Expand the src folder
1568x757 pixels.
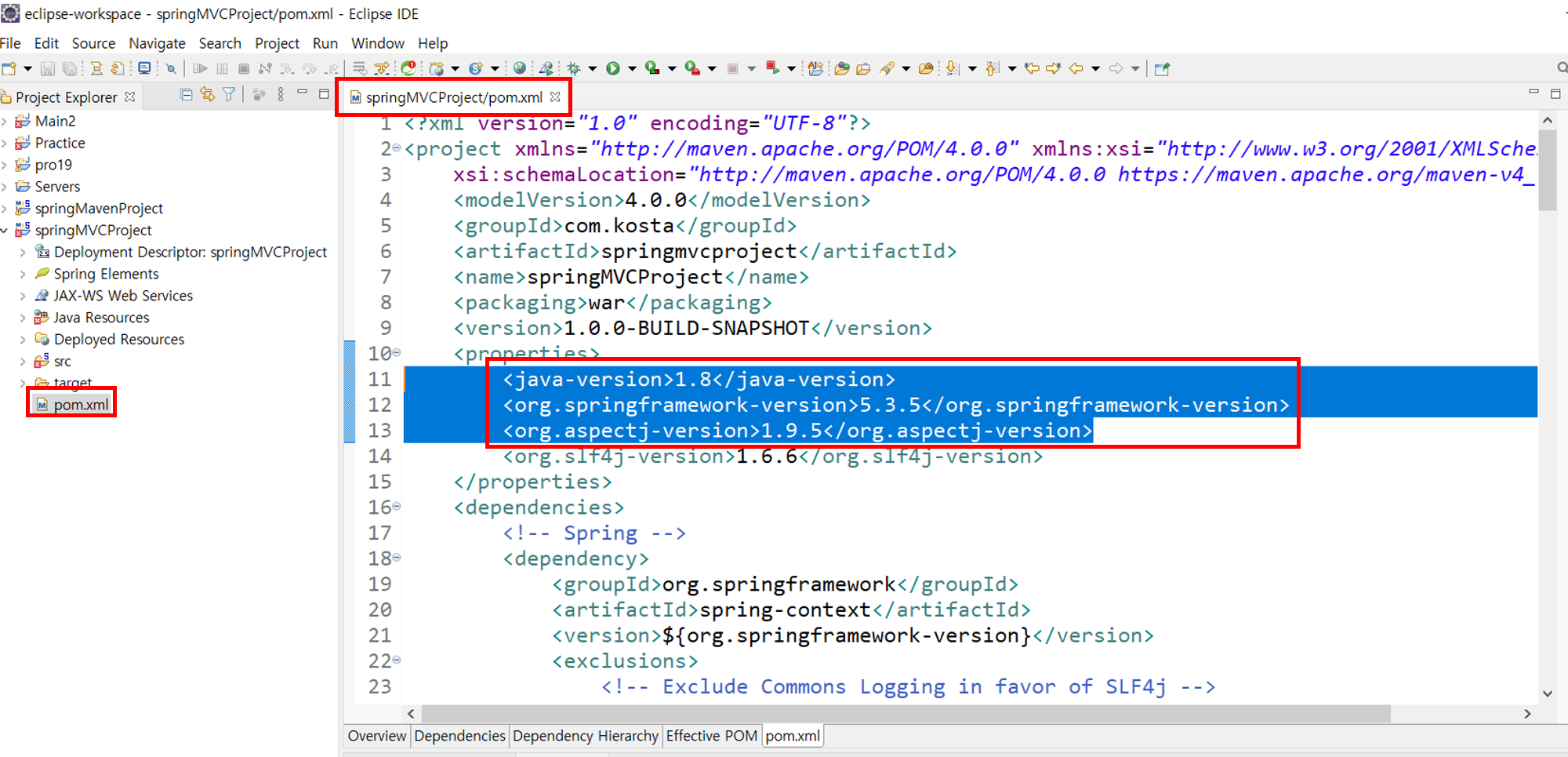[x=23, y=362]
